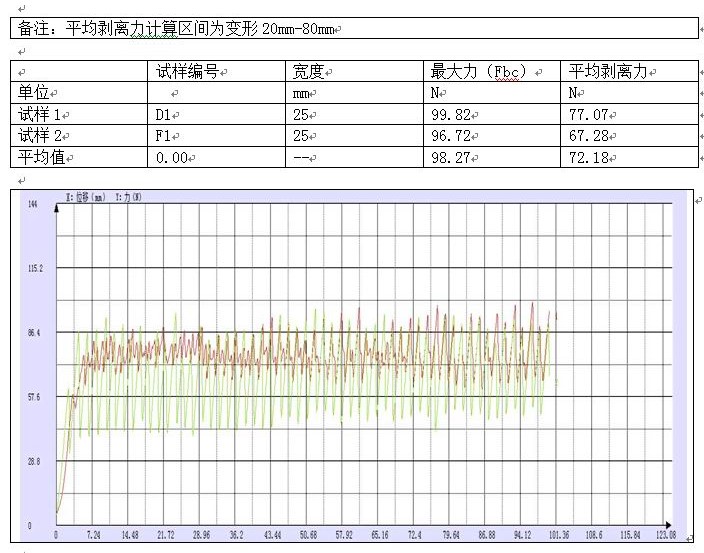The width and height of the screenshot is (704, 553).
Task: Click the 77.07 average peel force value
Action: (x=588, y=114)
